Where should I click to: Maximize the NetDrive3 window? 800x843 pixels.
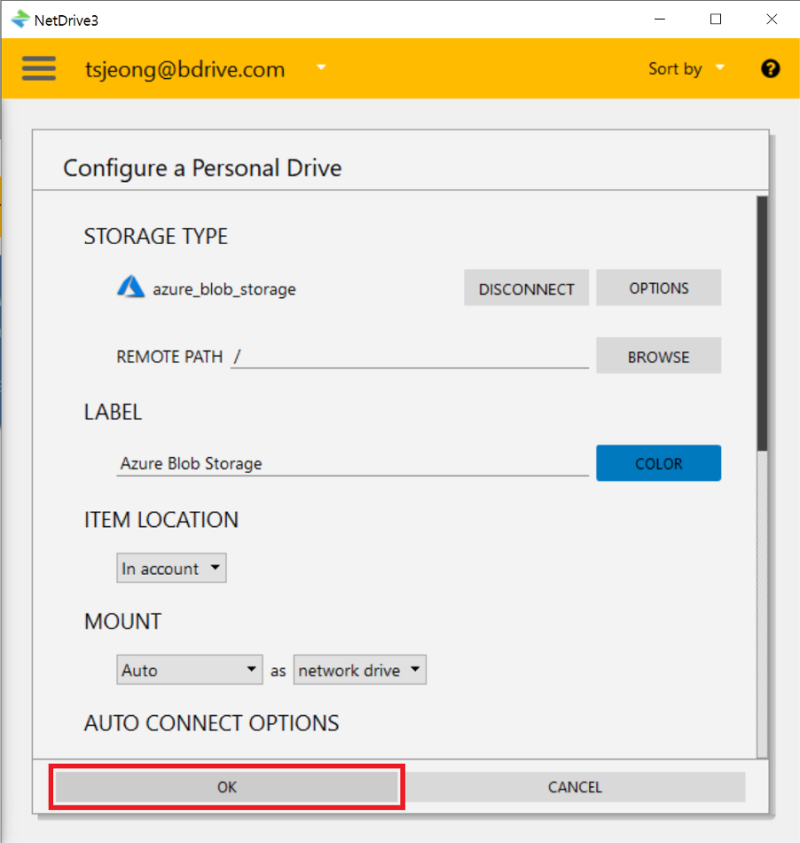click(x=715, y=19)
